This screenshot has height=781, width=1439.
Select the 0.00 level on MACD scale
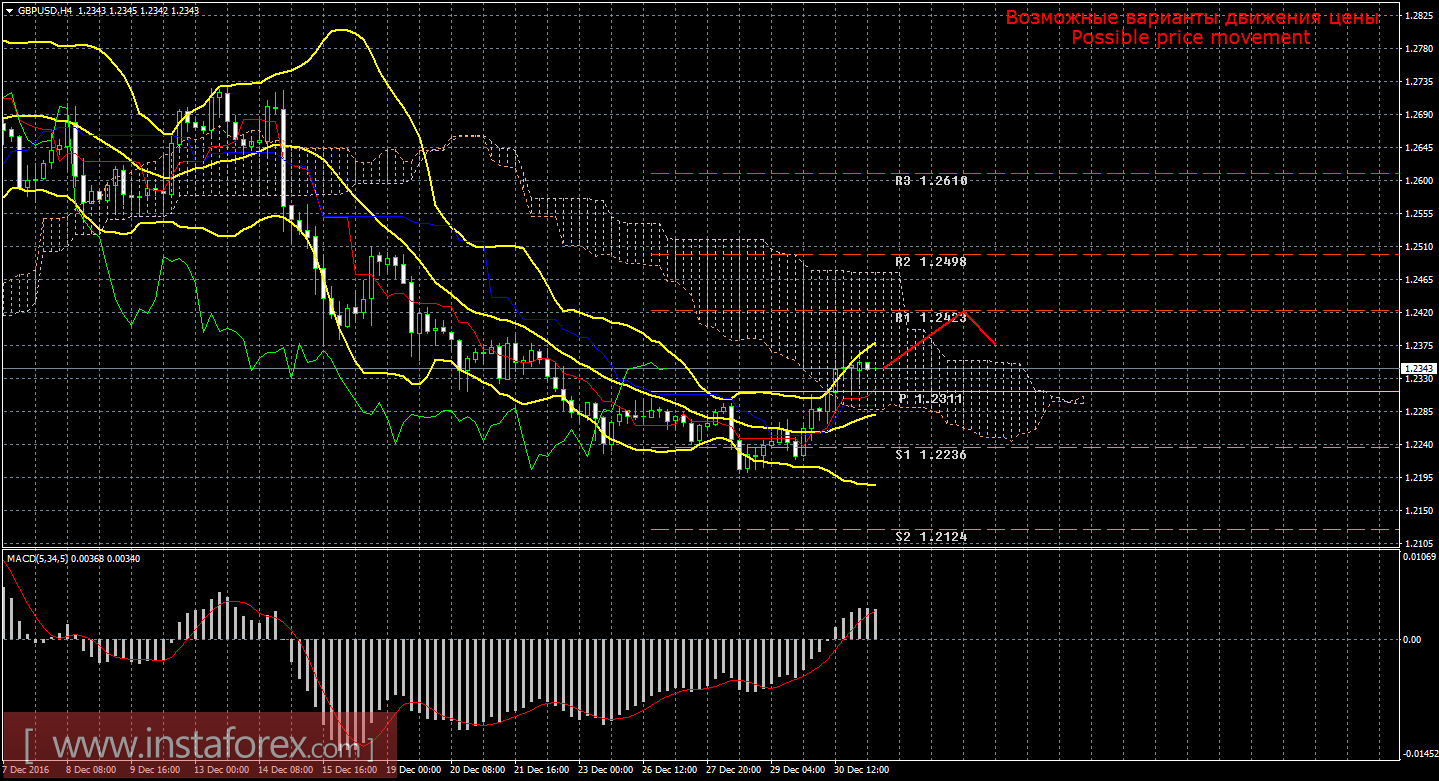(x=1411, y=640)
